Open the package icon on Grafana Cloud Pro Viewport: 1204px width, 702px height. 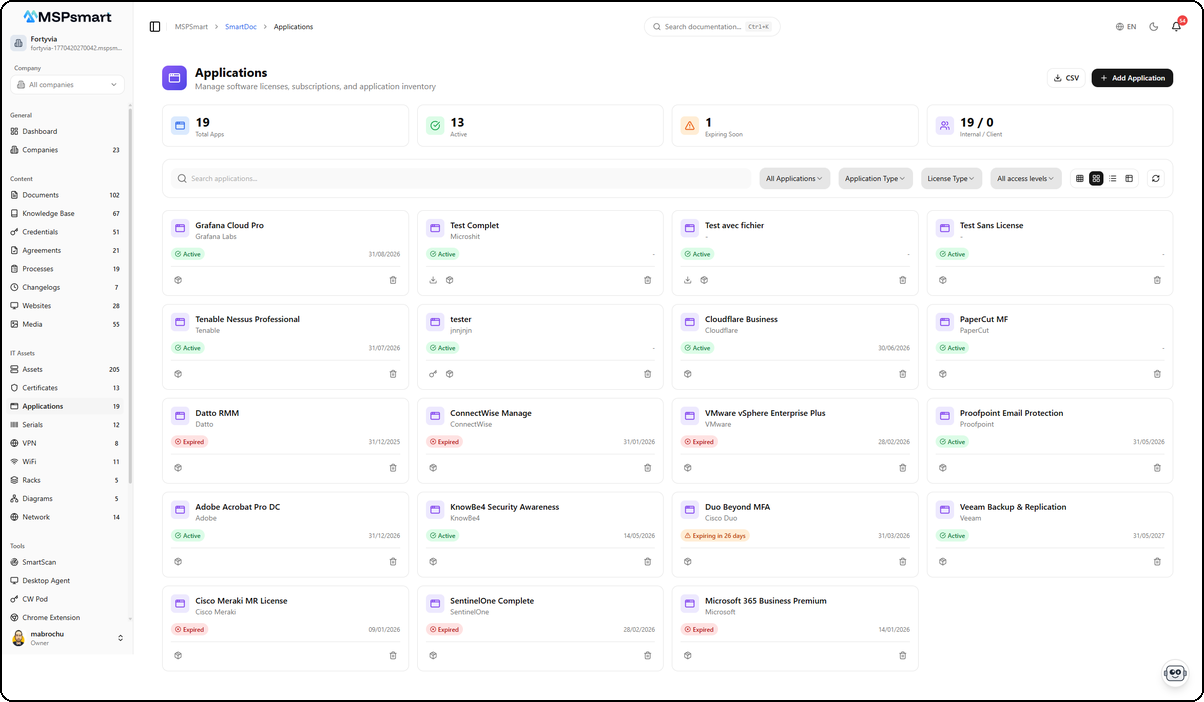[x=178, y=280]
